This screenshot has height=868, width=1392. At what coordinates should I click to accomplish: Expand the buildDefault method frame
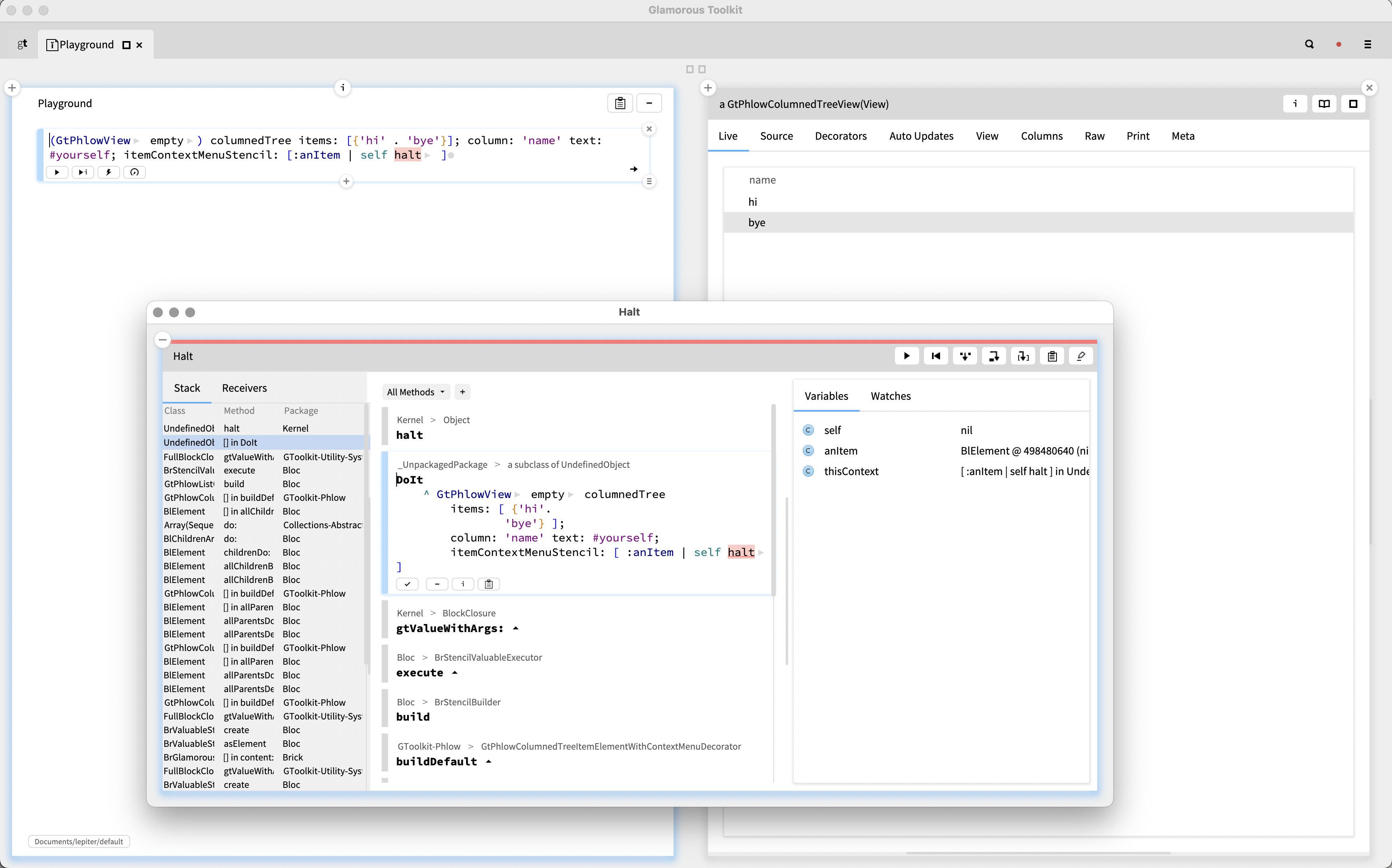tap(489, 761)
